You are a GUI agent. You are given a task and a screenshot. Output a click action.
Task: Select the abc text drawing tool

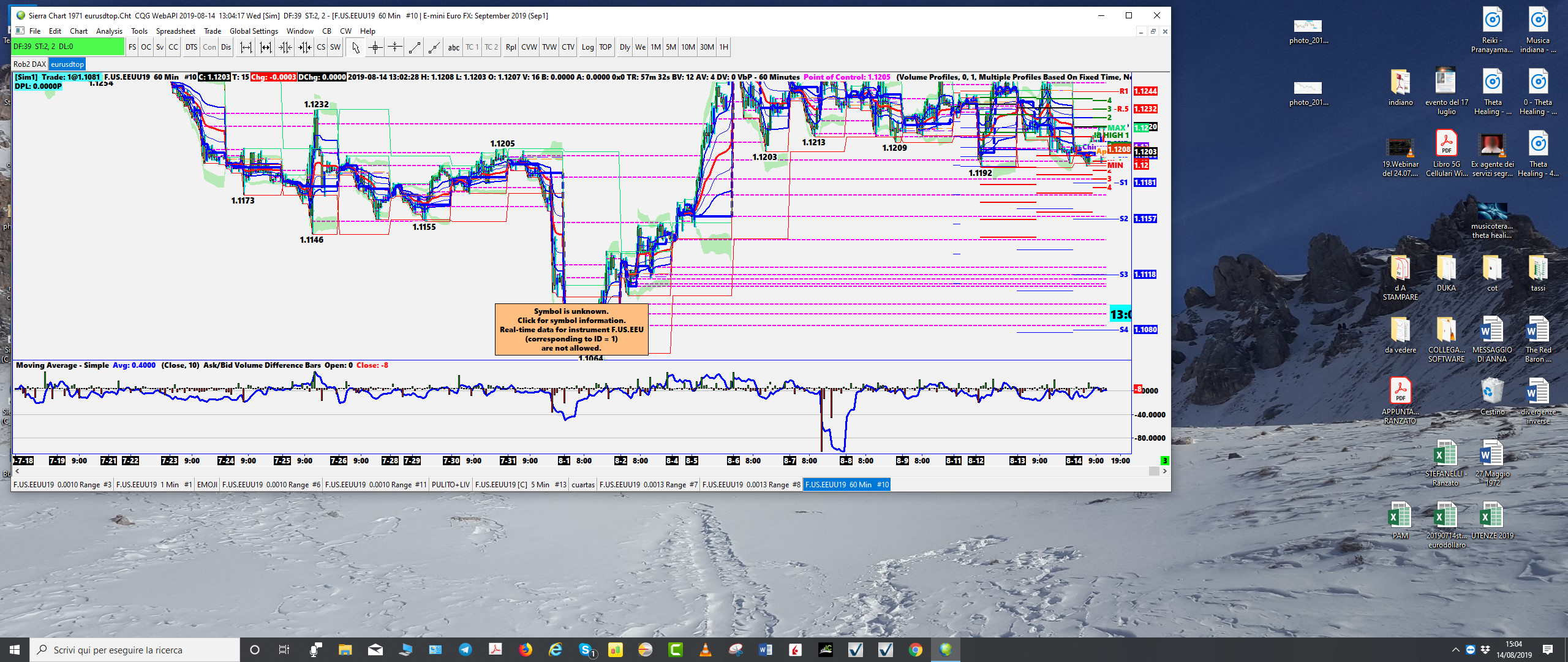[453, 47]
